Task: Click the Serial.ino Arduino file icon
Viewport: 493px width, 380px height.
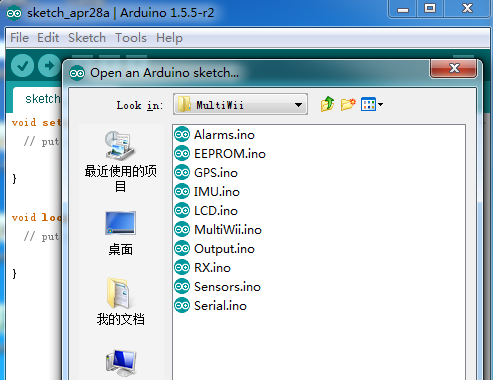Action: (182, 306)
